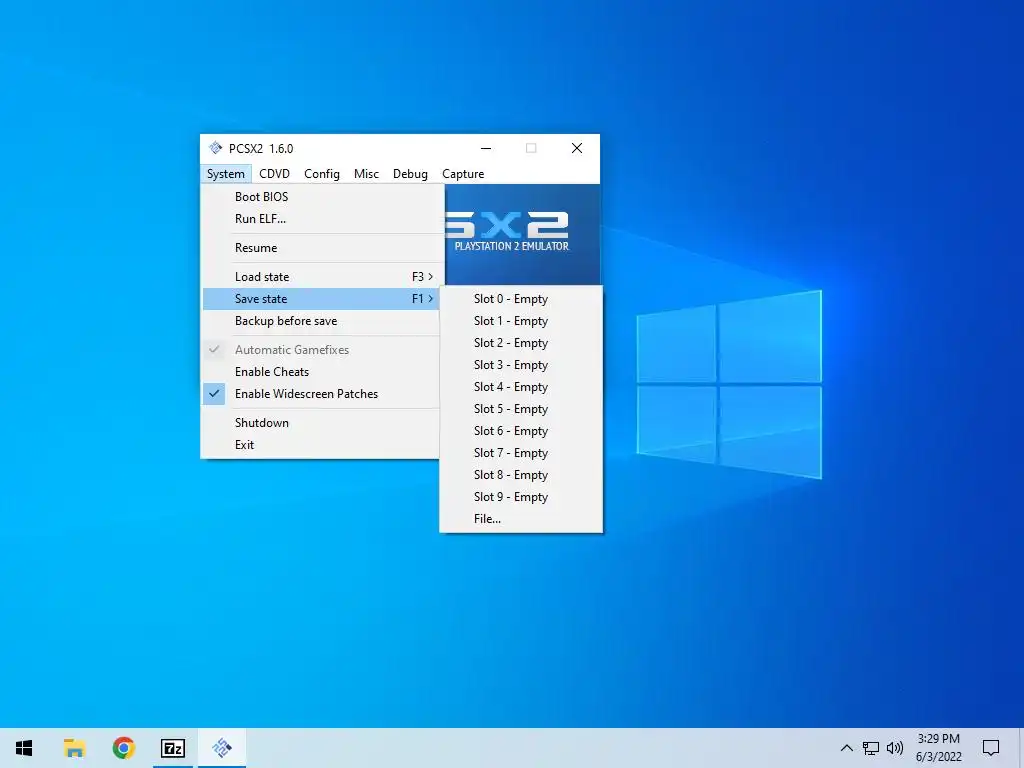
Task: Select Shutdown from the System menu
Action: point(320,423)
